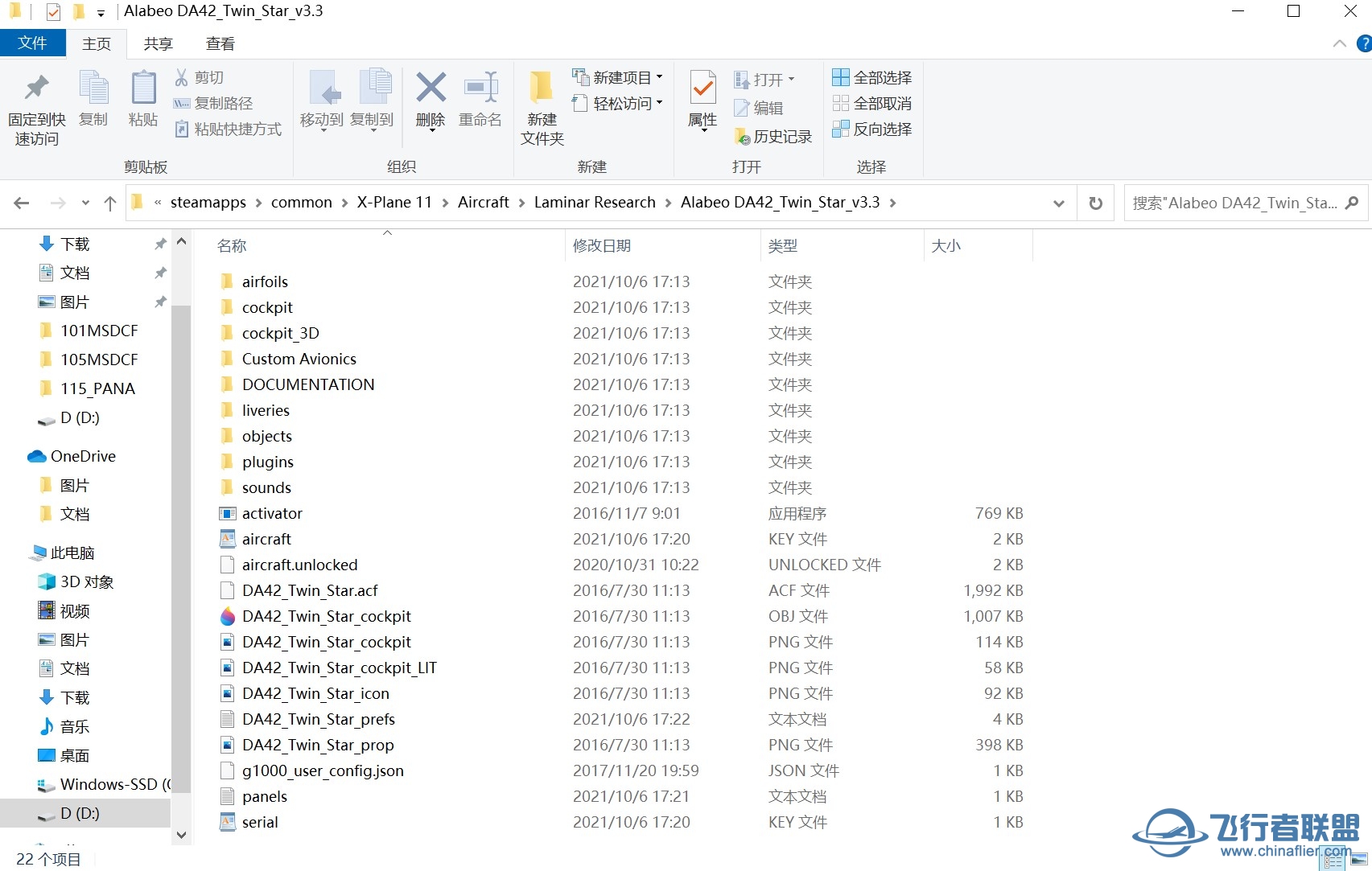1372x871 pixels.
Task: Select the liveries folder
Action: (266, 410)
